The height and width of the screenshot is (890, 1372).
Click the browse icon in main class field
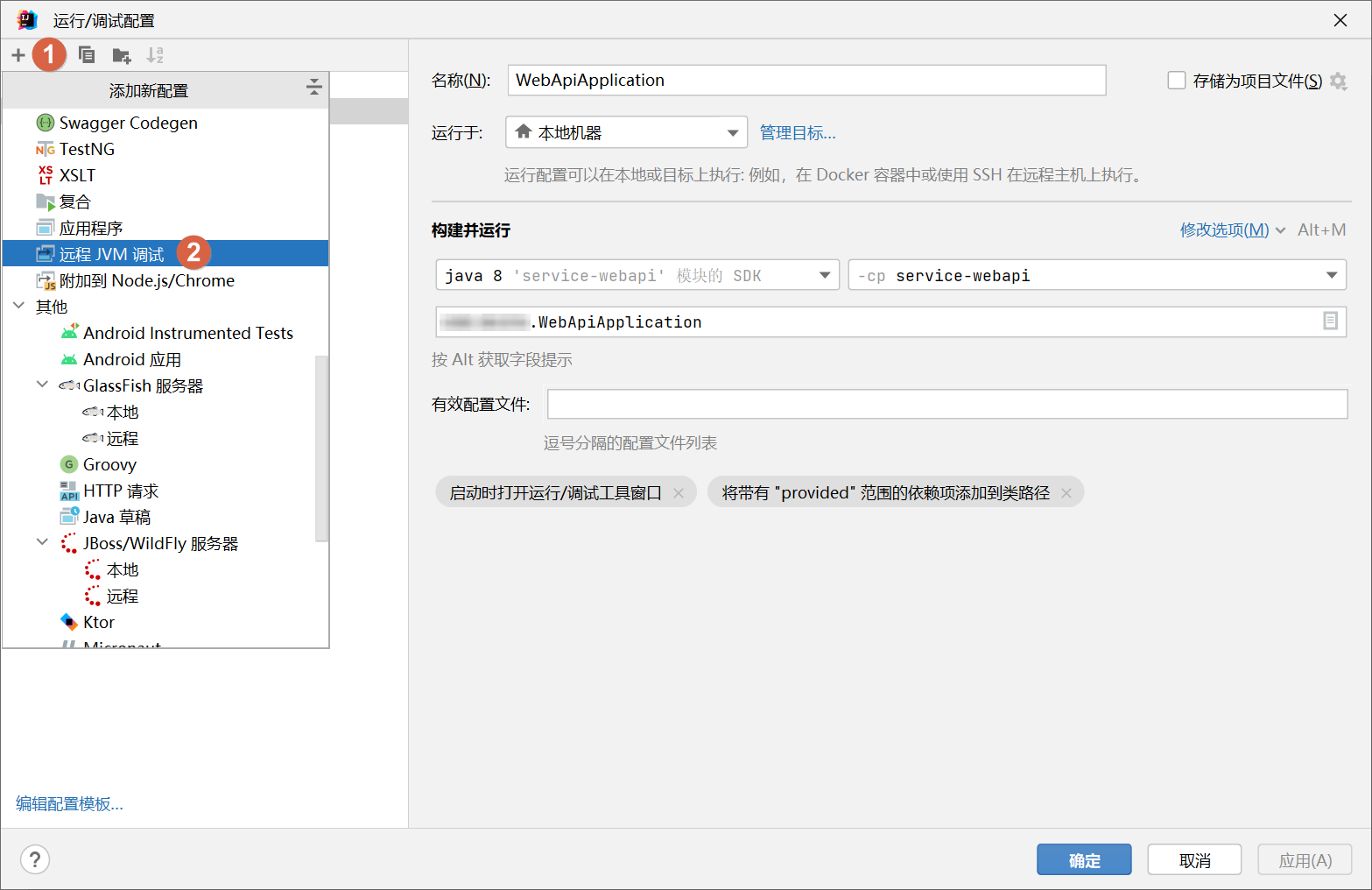(1330, 321)
